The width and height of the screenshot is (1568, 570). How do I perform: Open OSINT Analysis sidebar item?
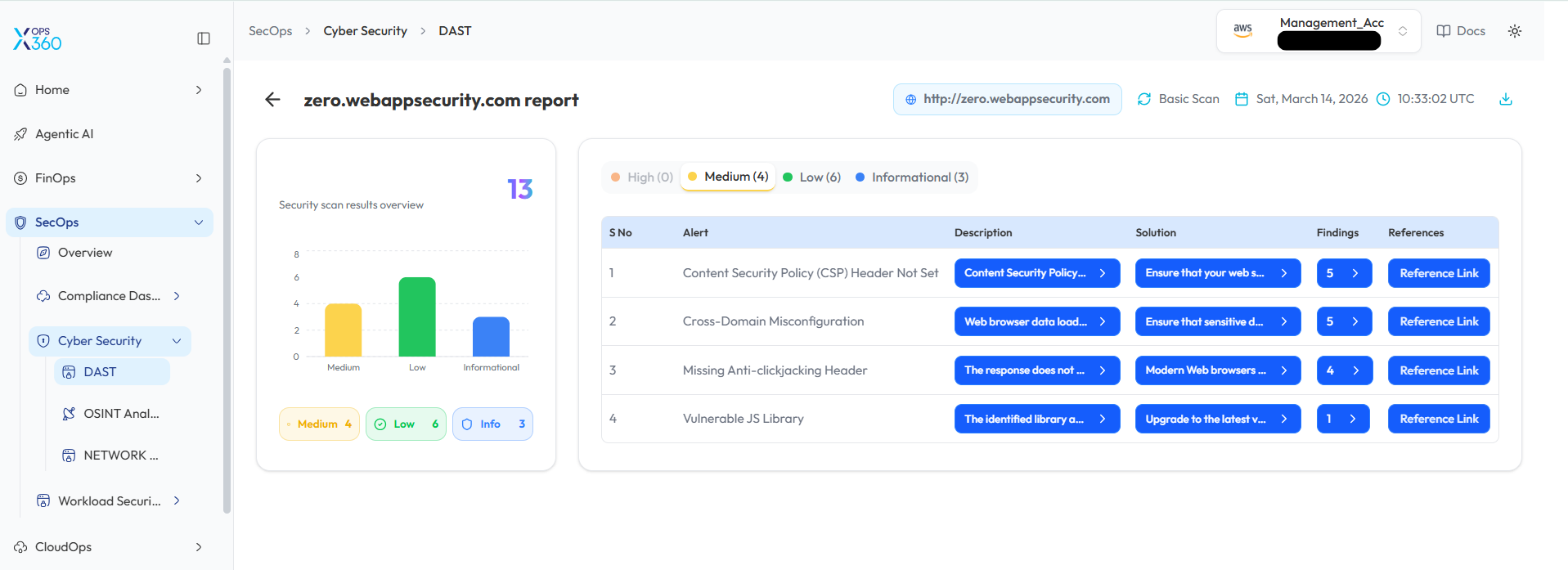point(120,414)
